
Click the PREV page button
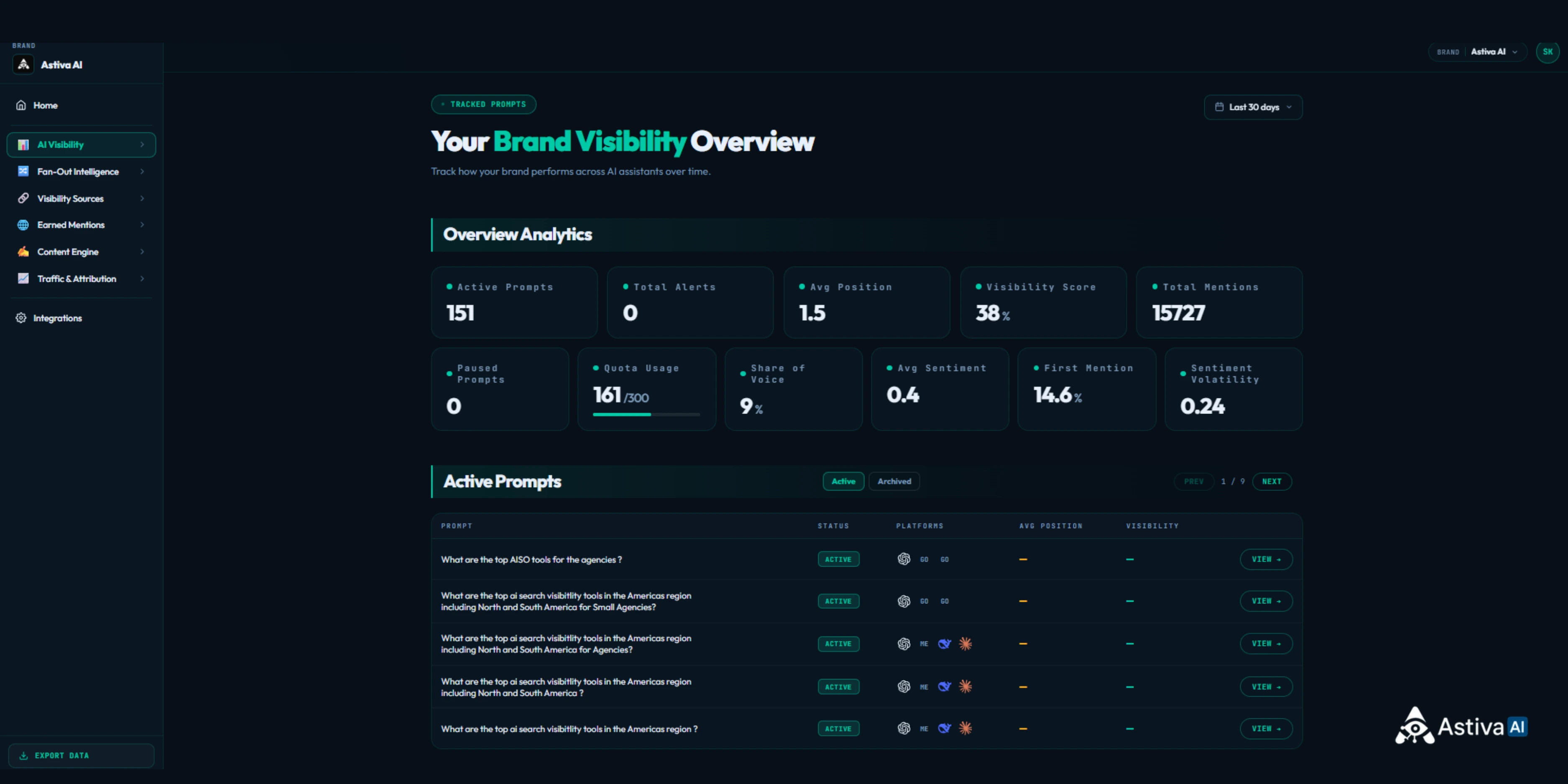[x=1194, y=481]
